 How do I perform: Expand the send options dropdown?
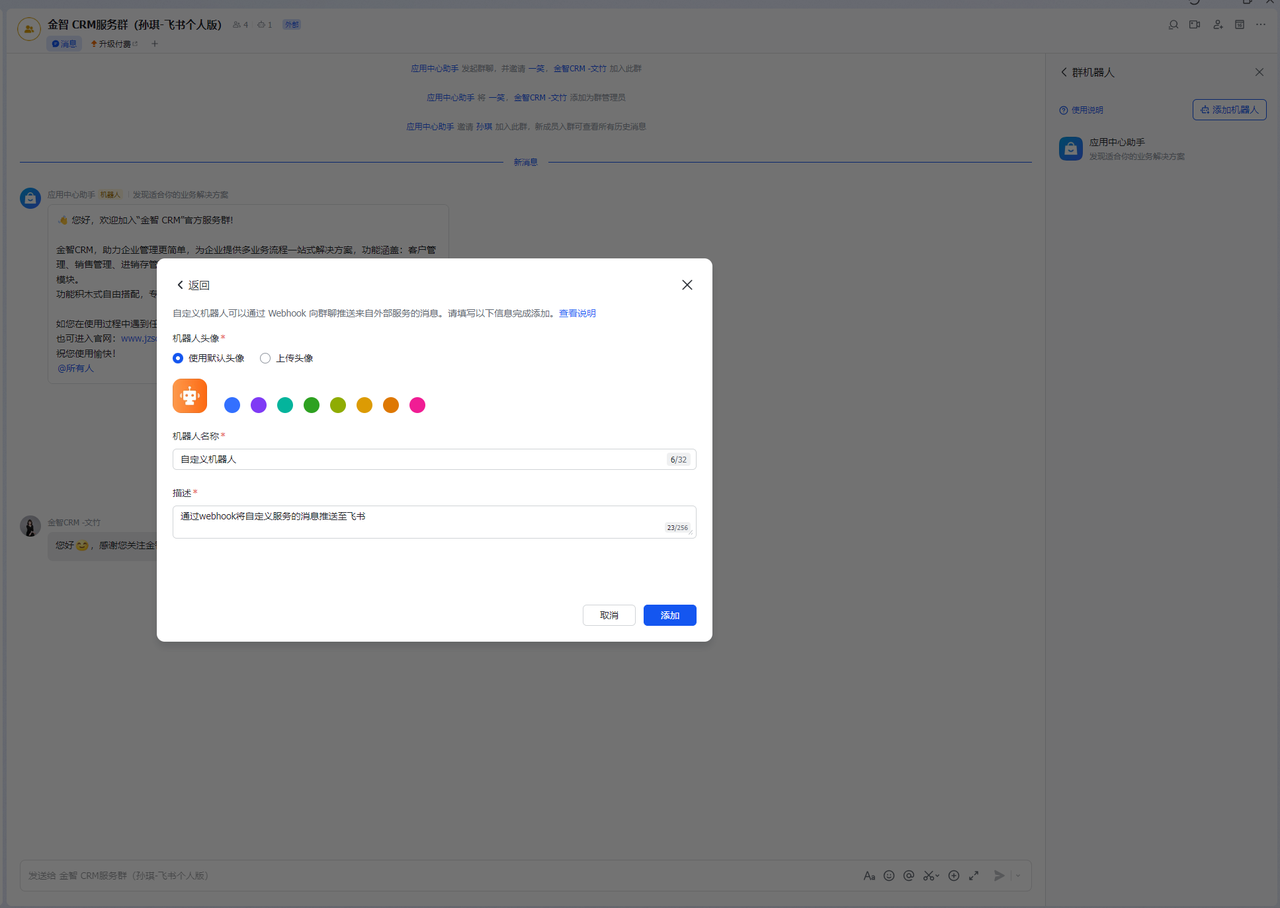tap(1018, 876)
